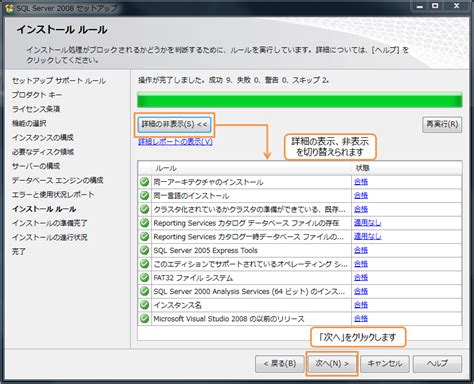474x384 pixels.
Task: Click the キャンセル button
Action: [x=385, y=363]
